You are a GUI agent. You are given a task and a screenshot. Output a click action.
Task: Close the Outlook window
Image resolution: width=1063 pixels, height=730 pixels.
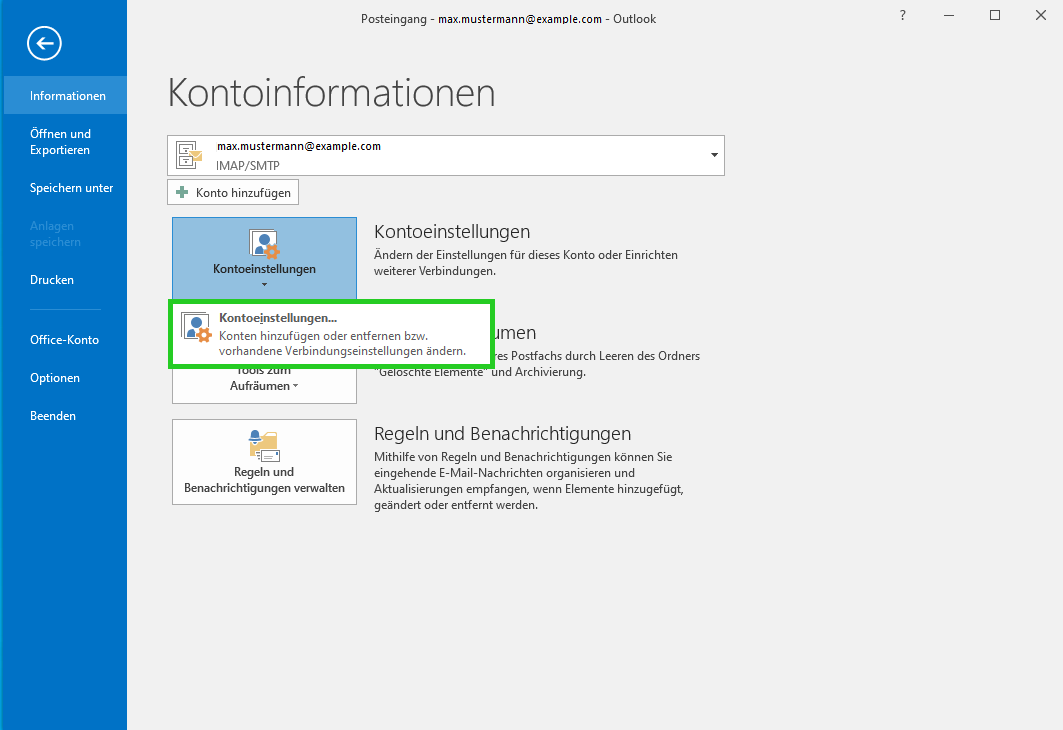pos(1041,16)
